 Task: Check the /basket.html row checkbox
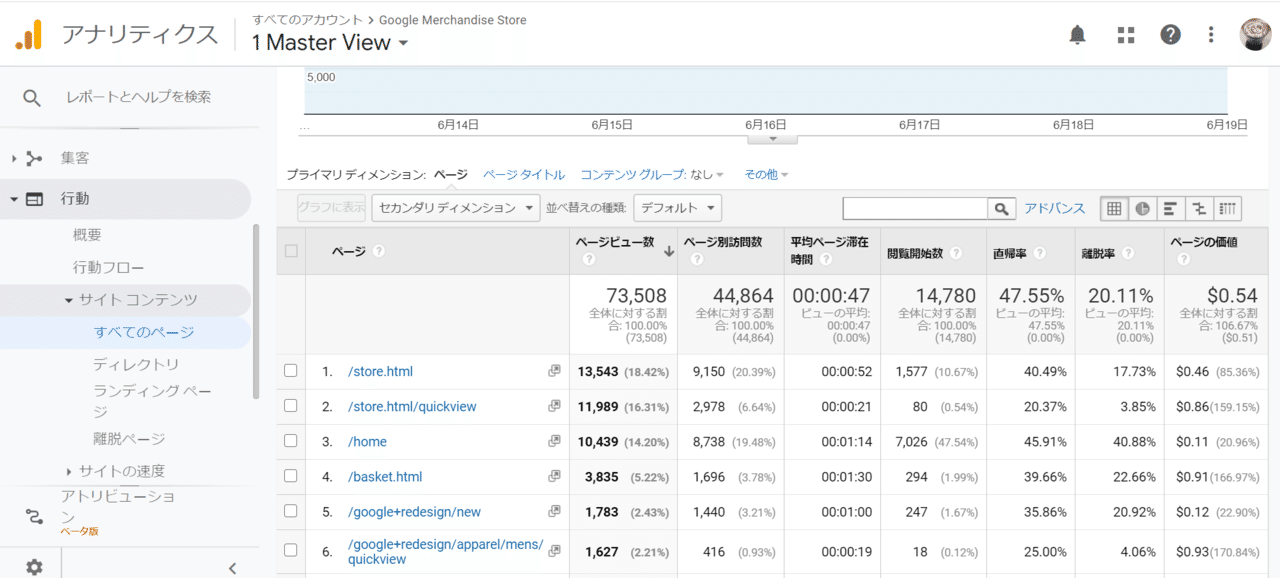291,476
